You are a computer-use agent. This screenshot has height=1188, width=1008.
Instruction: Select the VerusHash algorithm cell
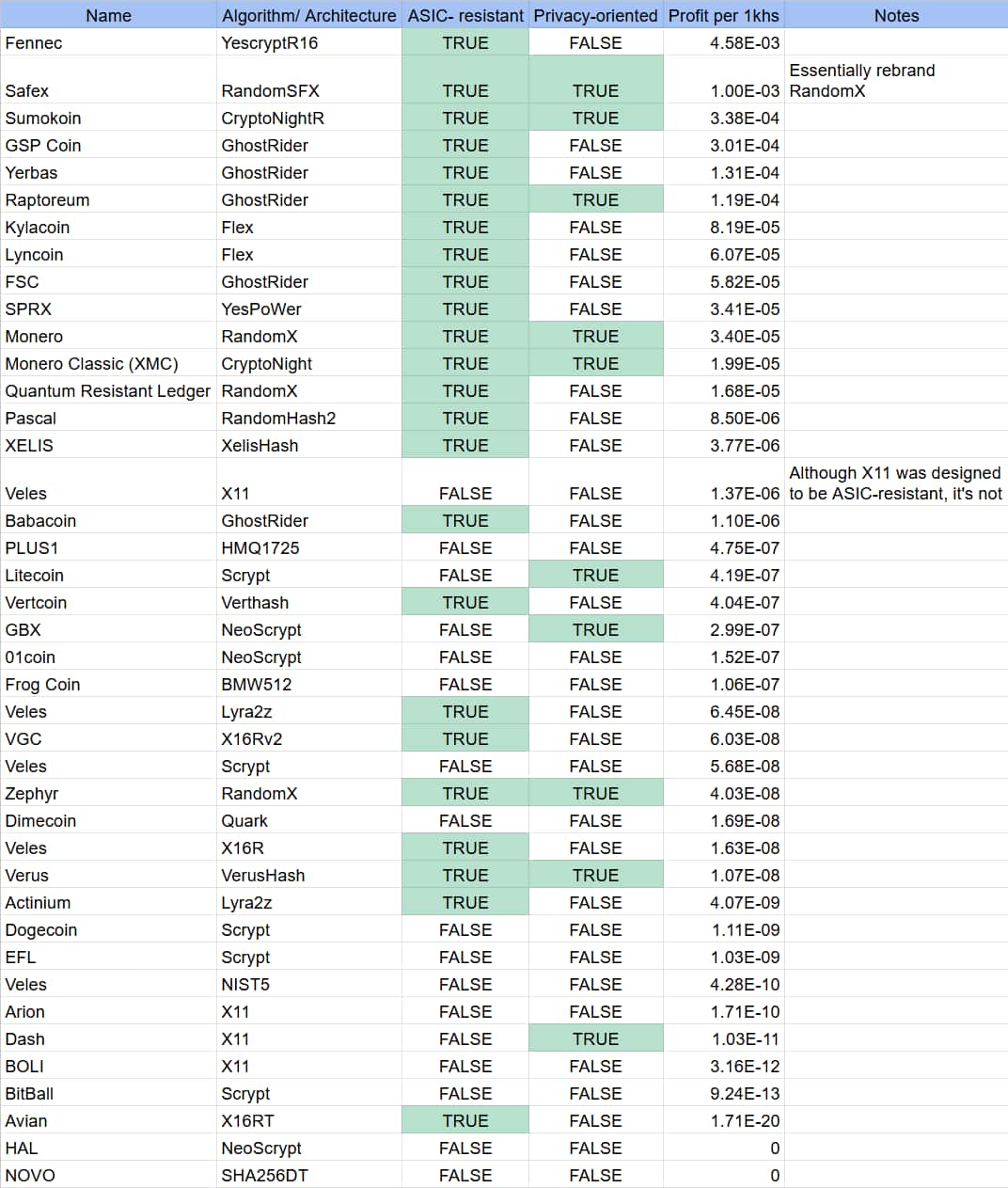point(263,876)
